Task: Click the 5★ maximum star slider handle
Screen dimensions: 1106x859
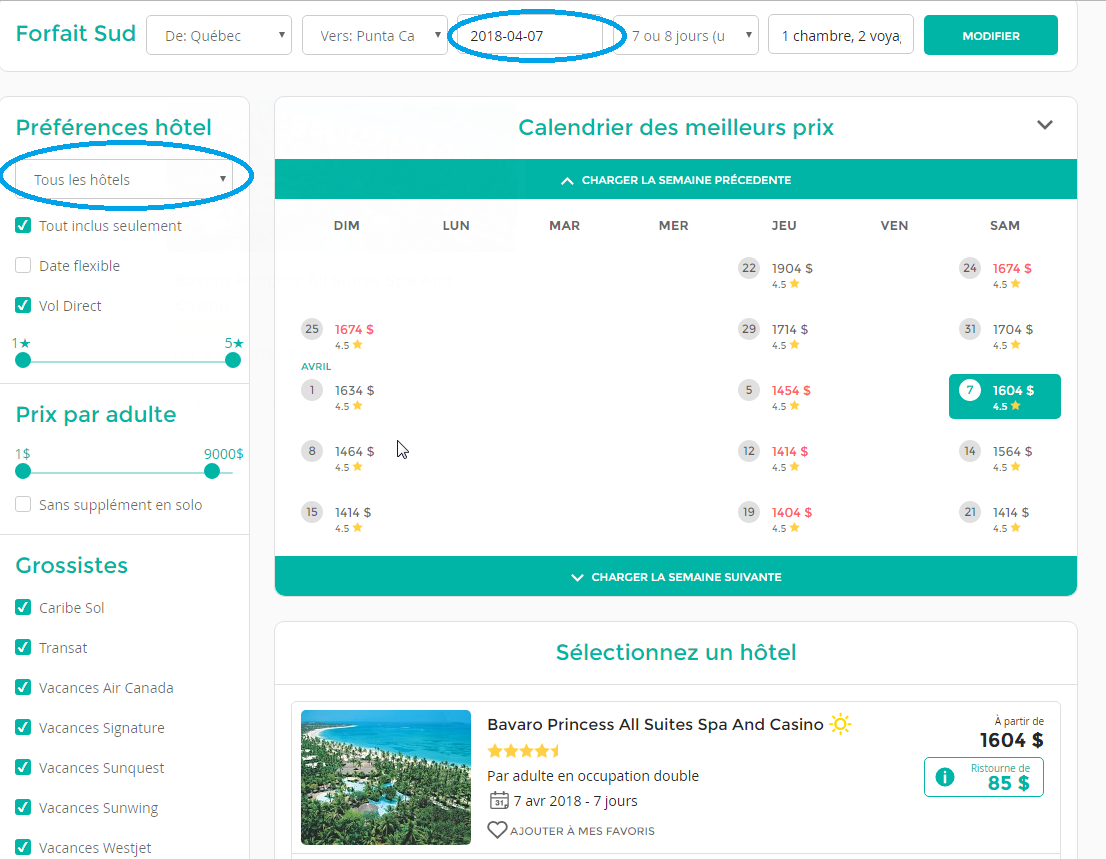Action: coord(233,360)
